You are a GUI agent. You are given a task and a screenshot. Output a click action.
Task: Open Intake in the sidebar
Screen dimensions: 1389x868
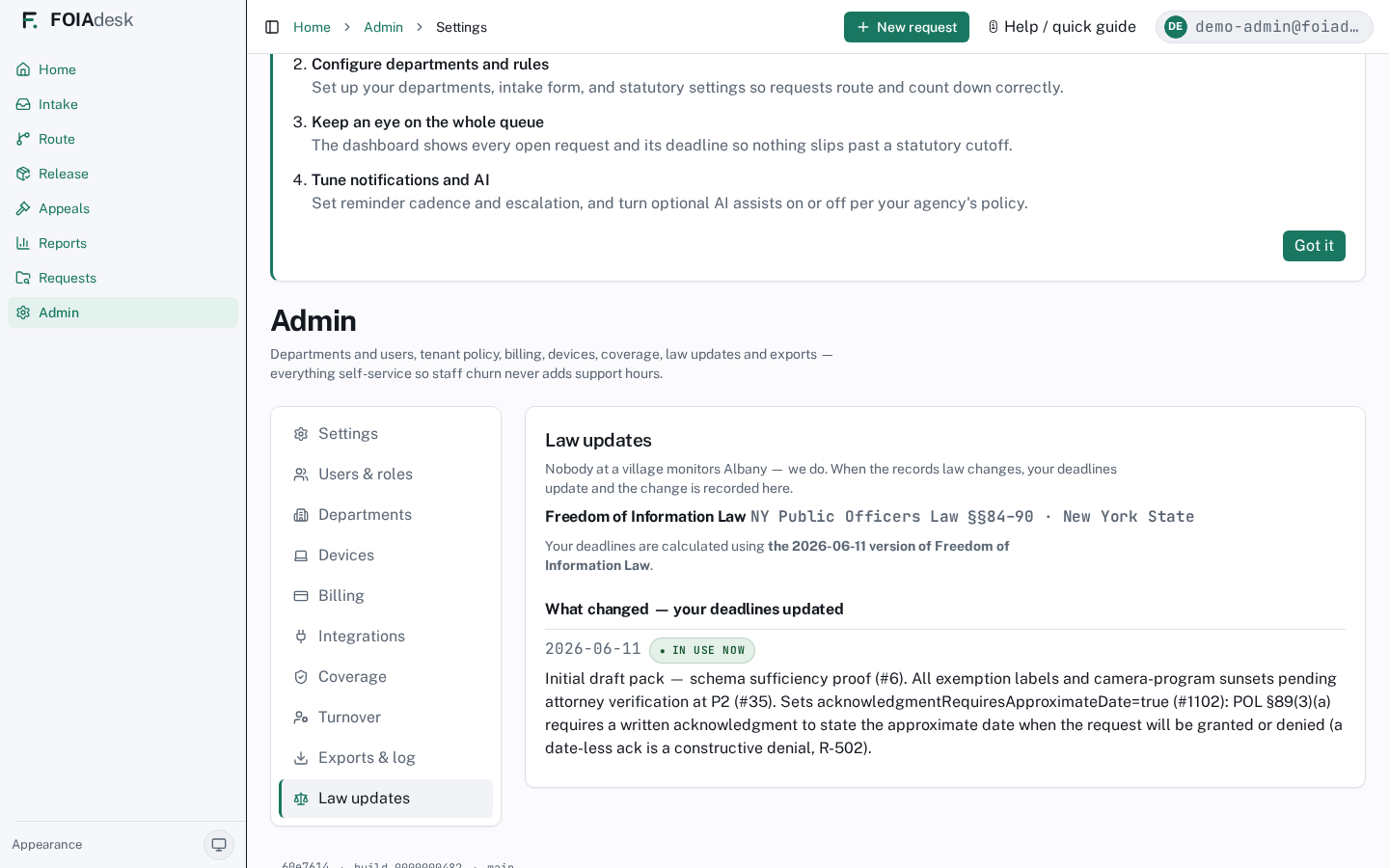pos(123,104)
